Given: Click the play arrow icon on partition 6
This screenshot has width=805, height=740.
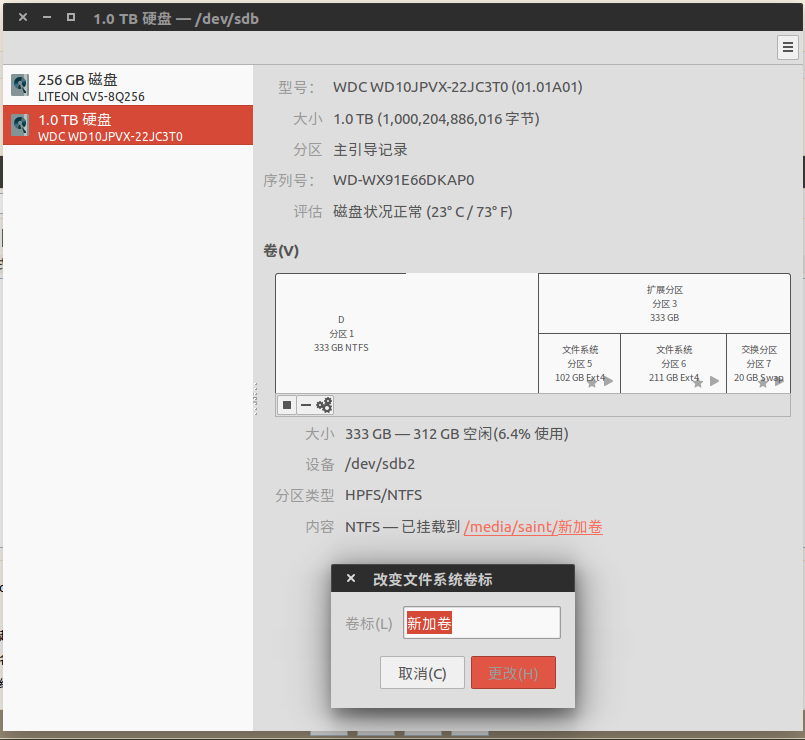Looking at the screenshot, I should tap(714, 381).
